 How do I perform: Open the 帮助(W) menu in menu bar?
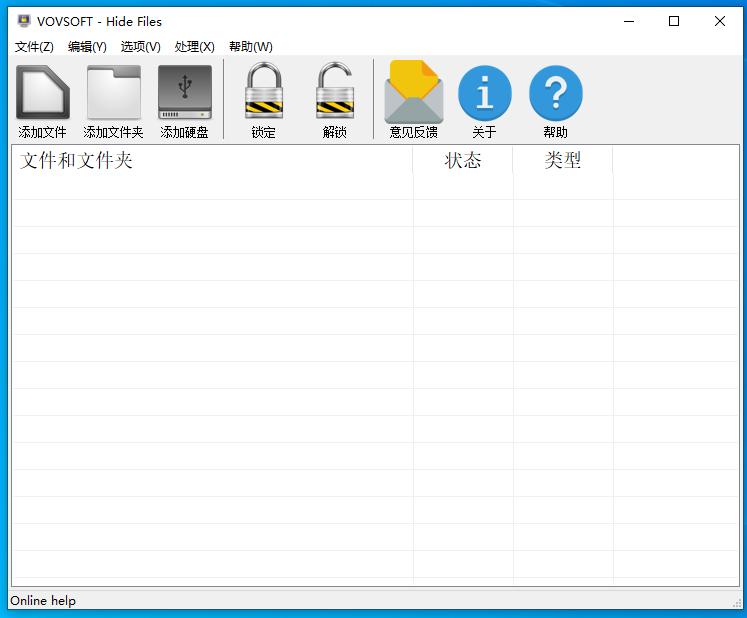click(250, 47)
